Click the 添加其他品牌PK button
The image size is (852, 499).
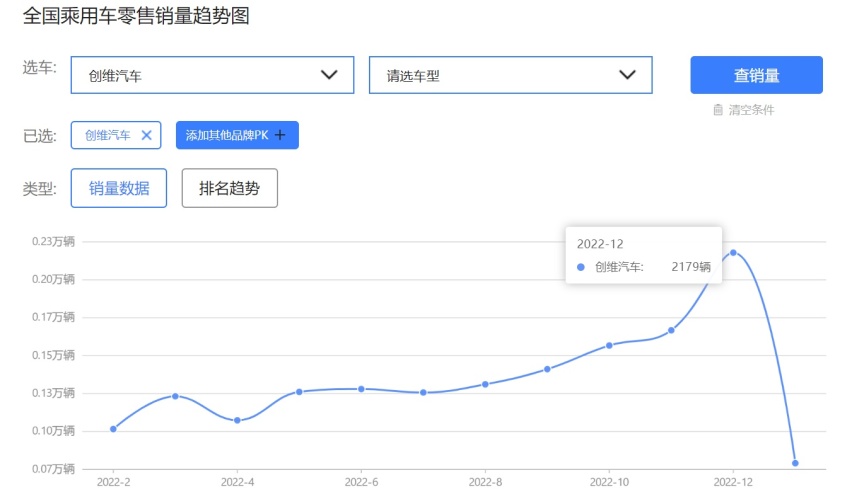237,135
